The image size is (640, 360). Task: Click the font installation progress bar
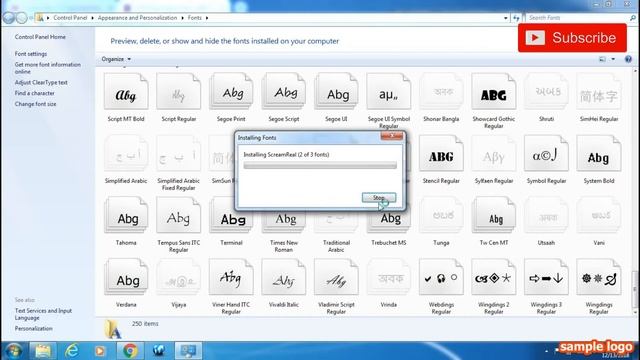320,165
